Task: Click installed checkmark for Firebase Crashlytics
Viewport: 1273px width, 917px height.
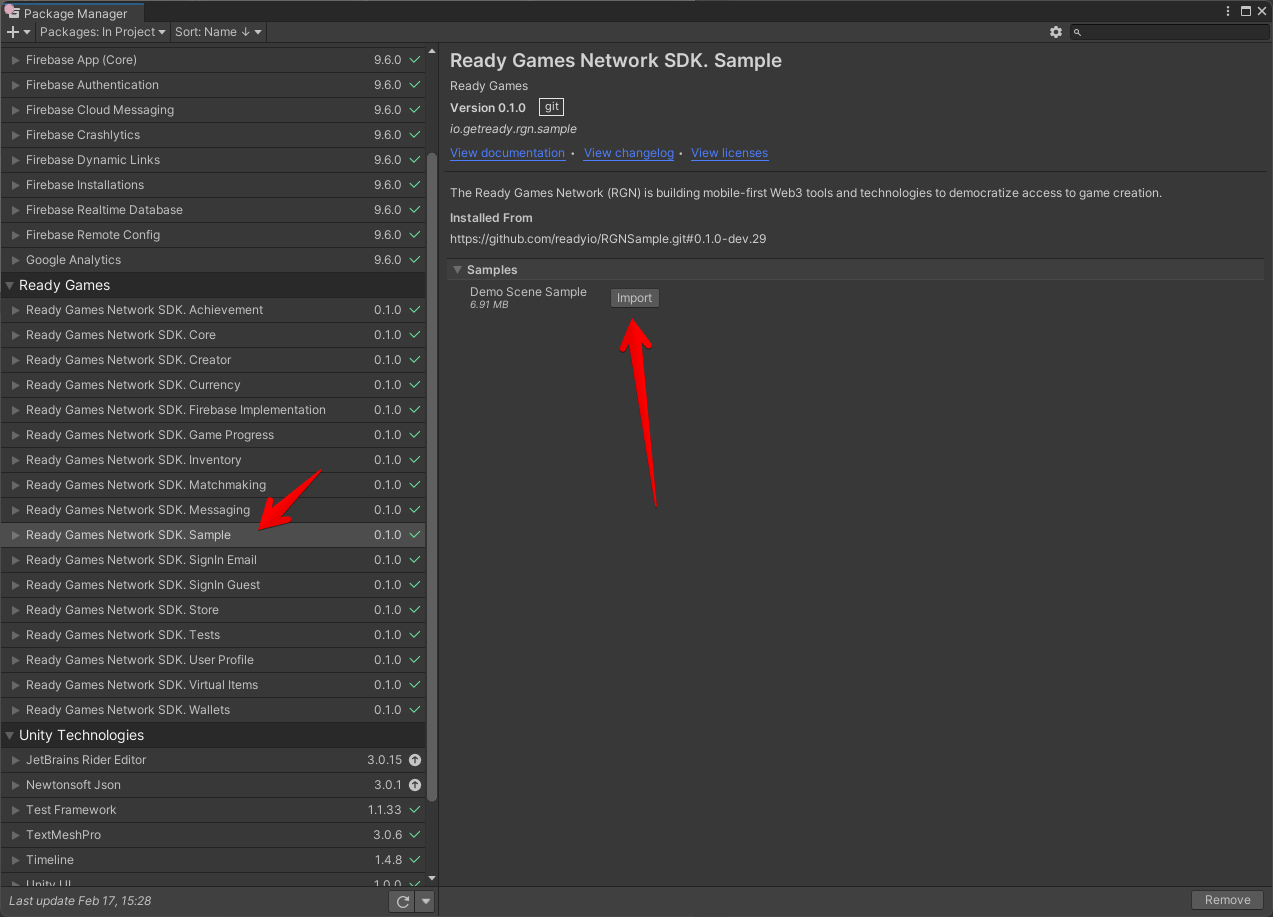Action: coord(415,135)
